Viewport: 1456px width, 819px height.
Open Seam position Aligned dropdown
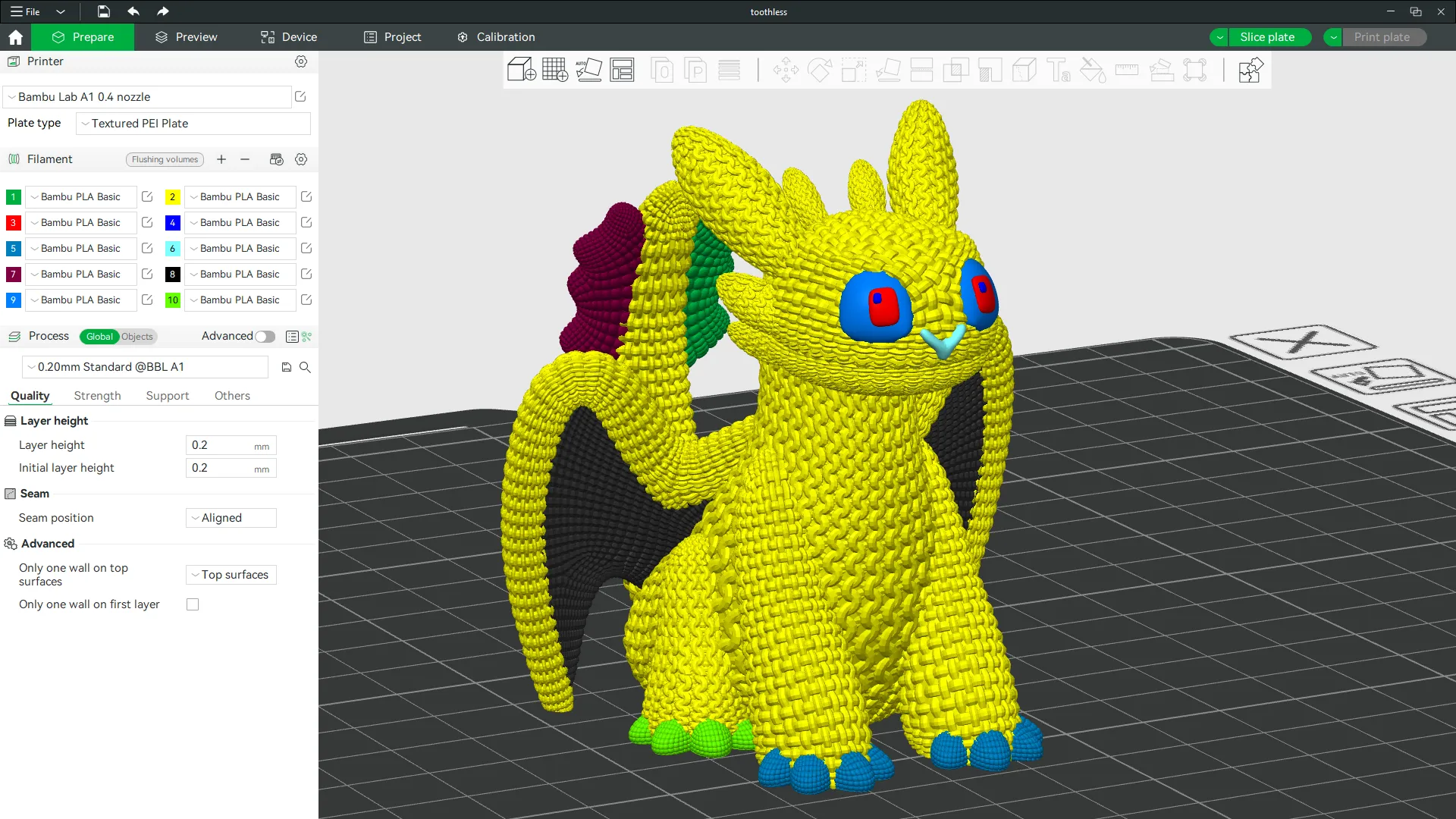pyautogui.click(x=231, y=518)
